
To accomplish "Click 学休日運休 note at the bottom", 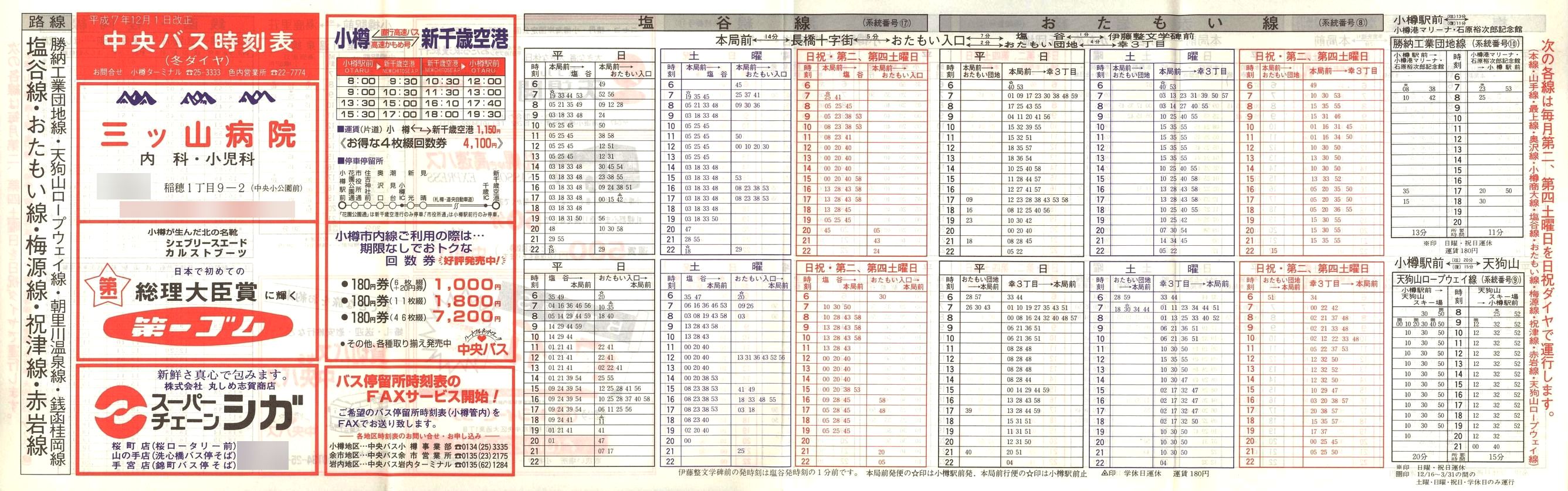I will tap(1144, 473).
